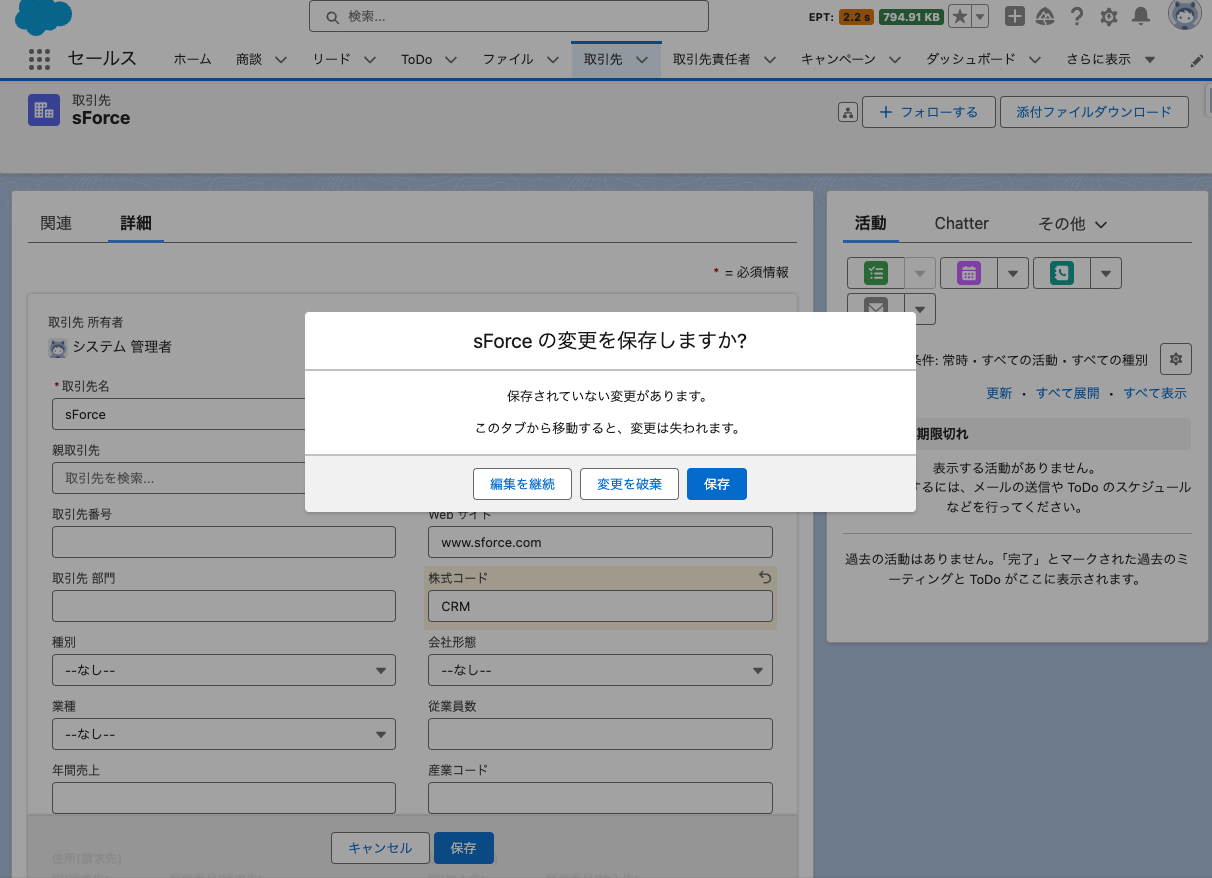Click the Web サイト input field
This screenshot has width=1212, height=878.
(x=600, y=542)
